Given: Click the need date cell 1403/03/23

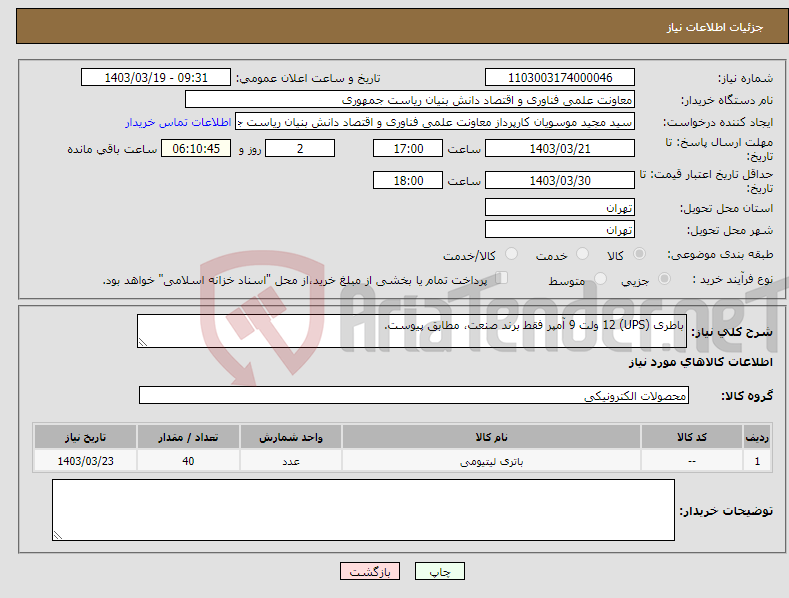Looking at the screenshot, I should coord(86,461).
